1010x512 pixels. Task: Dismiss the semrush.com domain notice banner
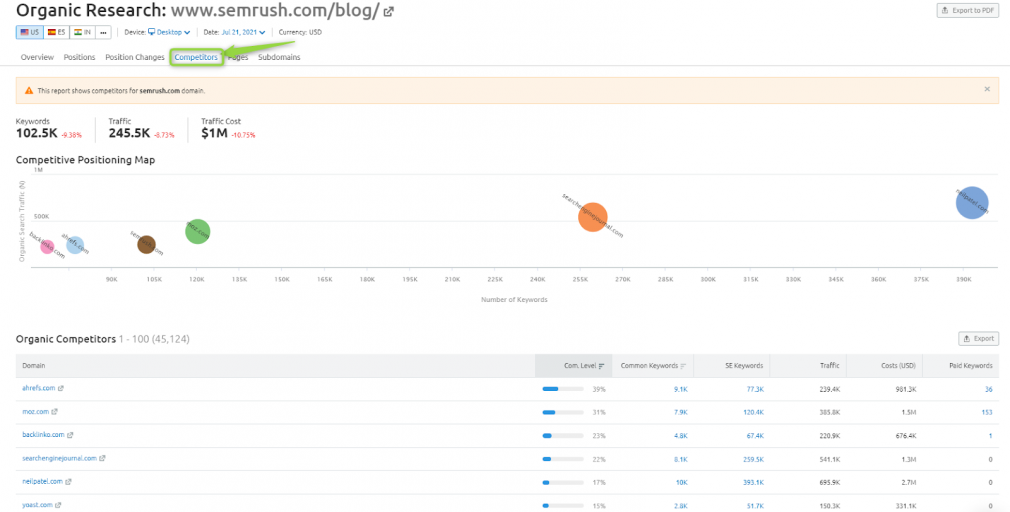pos(987,90)
